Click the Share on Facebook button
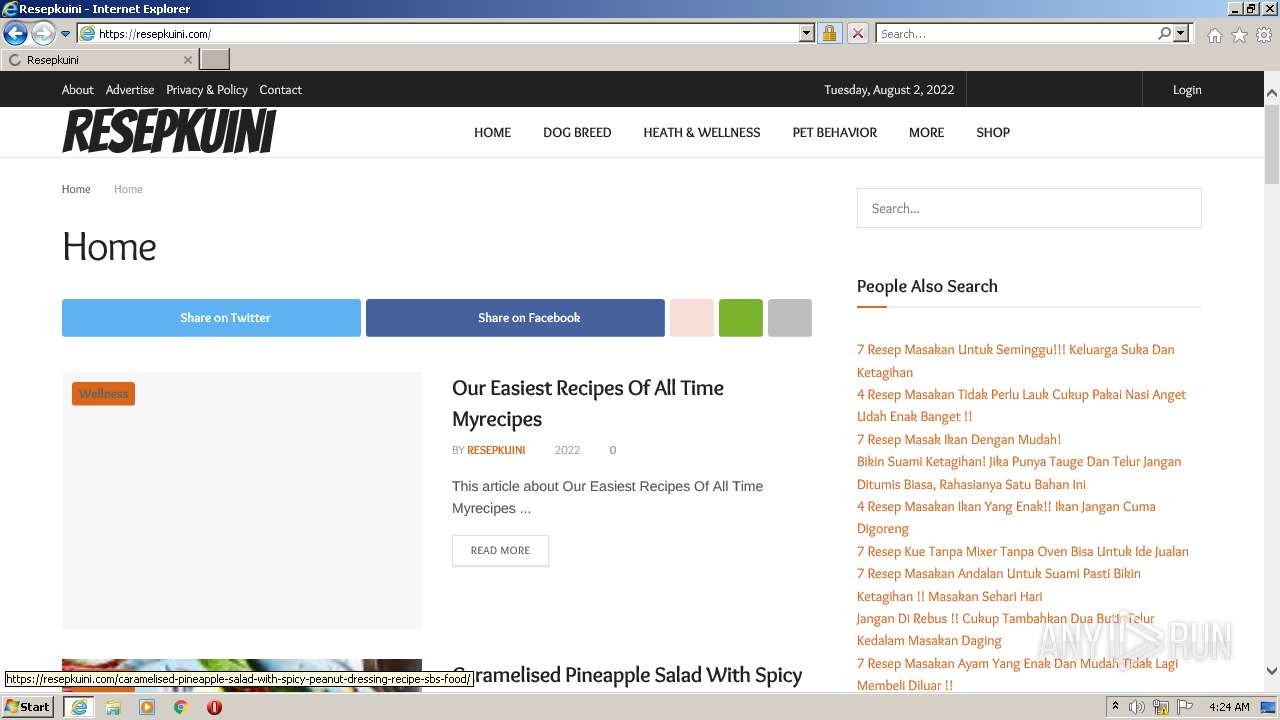 (515, 318)
